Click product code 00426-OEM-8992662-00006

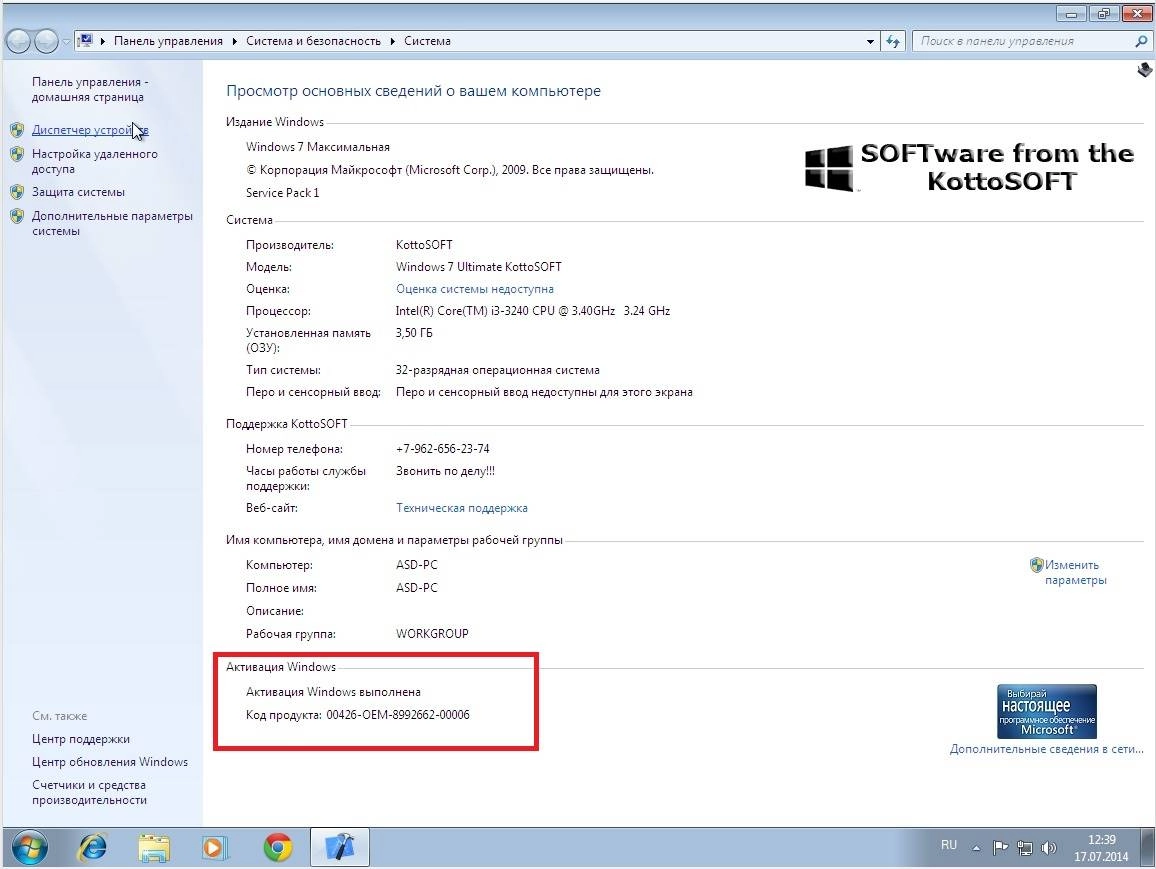(x=398, y=715)
